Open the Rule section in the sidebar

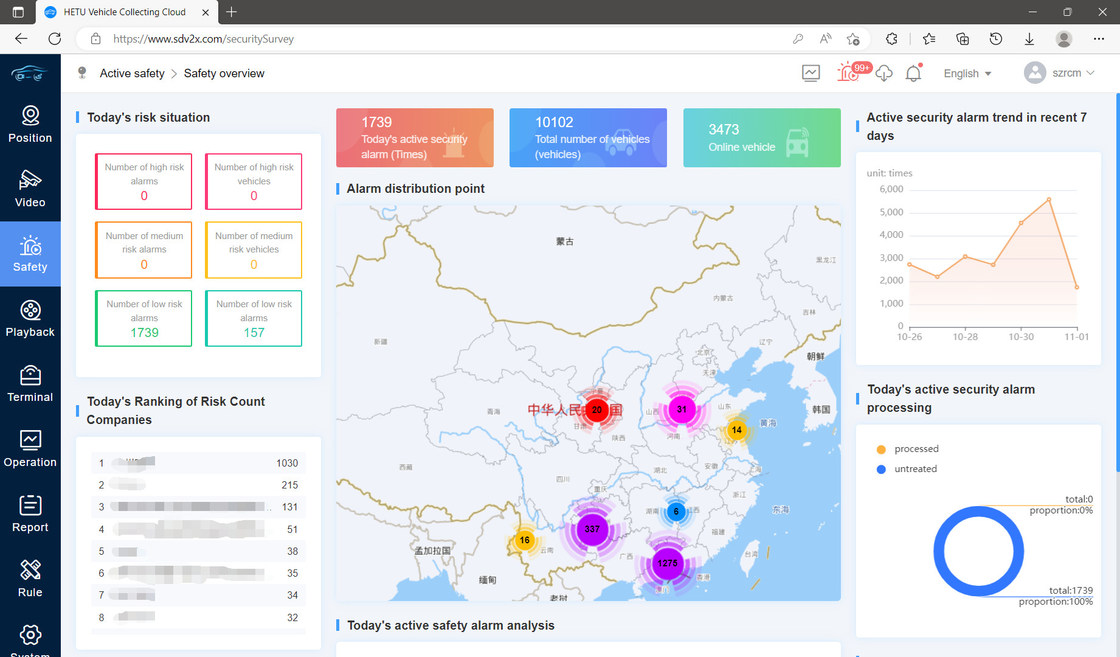tap(30, 579)
